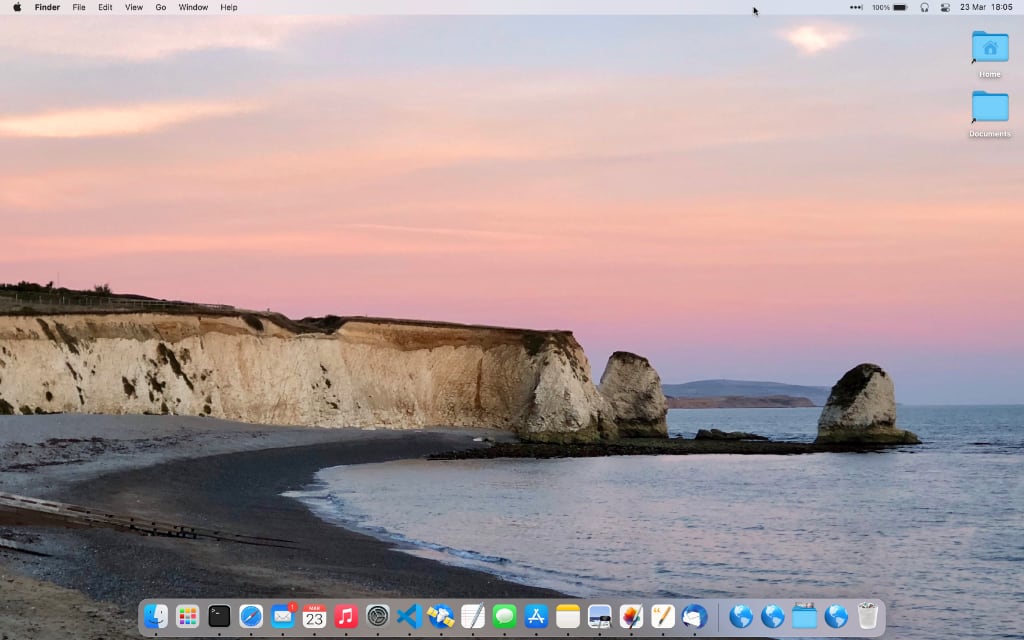Screen dimensions: 1024x640
Task: Open Launchpad from the dock
Action: (x=187, y=617)
